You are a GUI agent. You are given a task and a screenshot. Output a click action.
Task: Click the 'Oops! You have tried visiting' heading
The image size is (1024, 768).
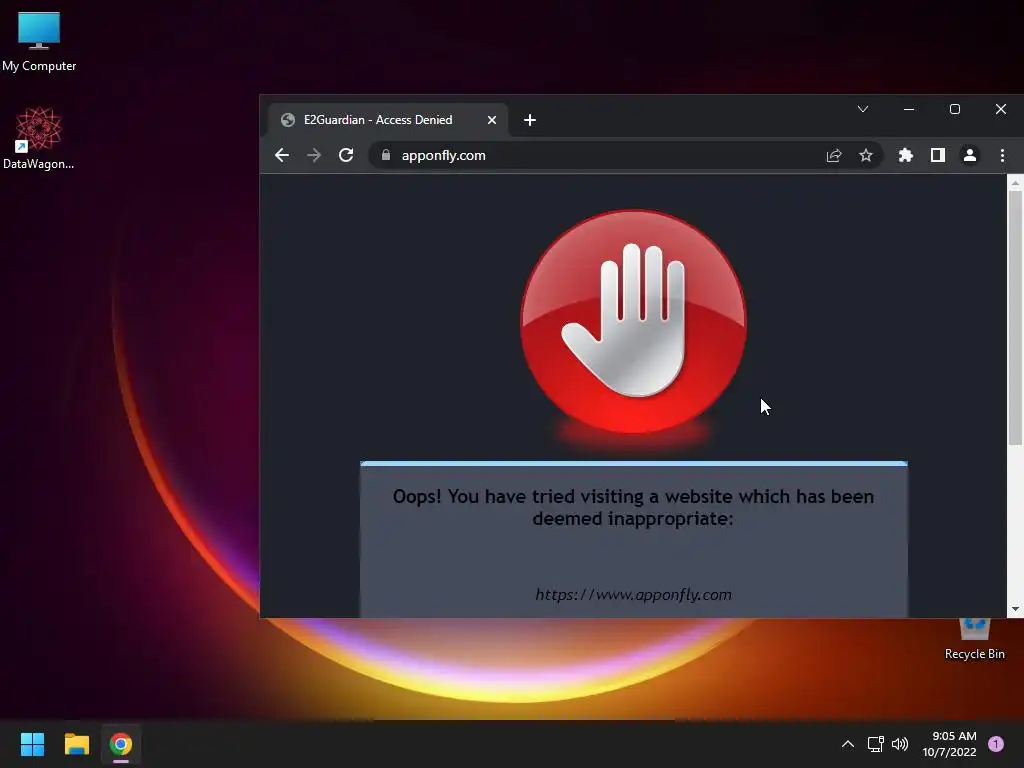click(633, 507)
